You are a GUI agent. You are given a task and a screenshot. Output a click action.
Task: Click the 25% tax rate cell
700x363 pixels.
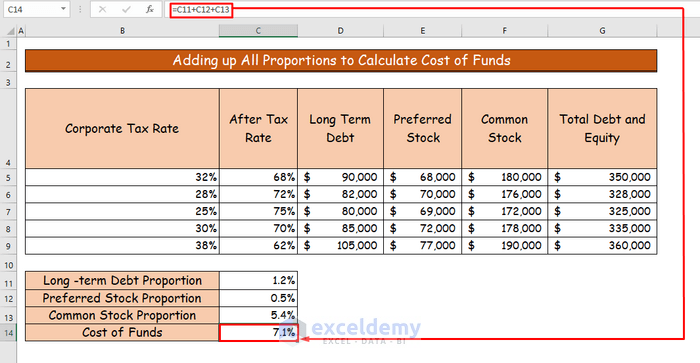(x=122, y=211)
